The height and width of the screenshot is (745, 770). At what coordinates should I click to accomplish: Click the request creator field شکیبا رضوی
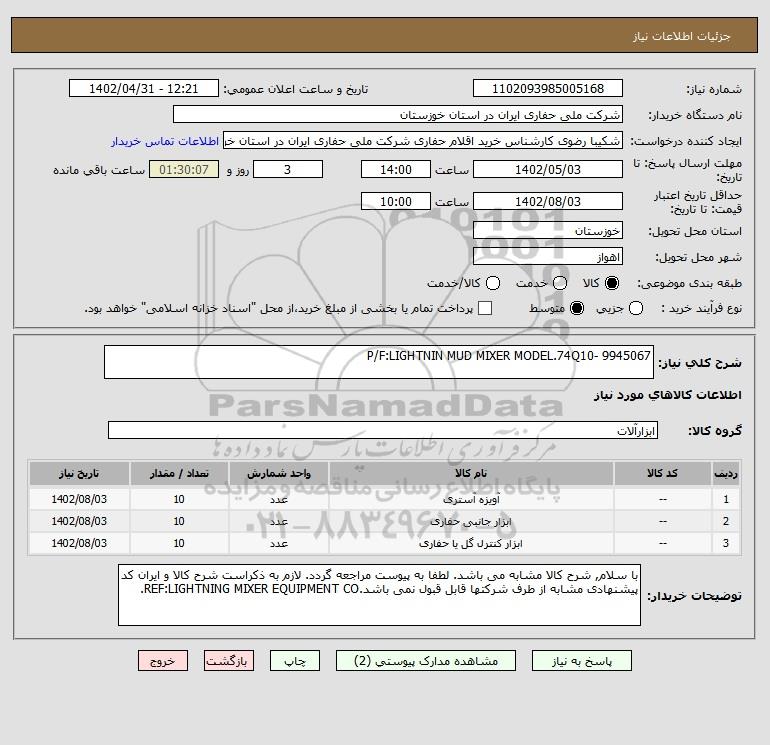point(423,141)
